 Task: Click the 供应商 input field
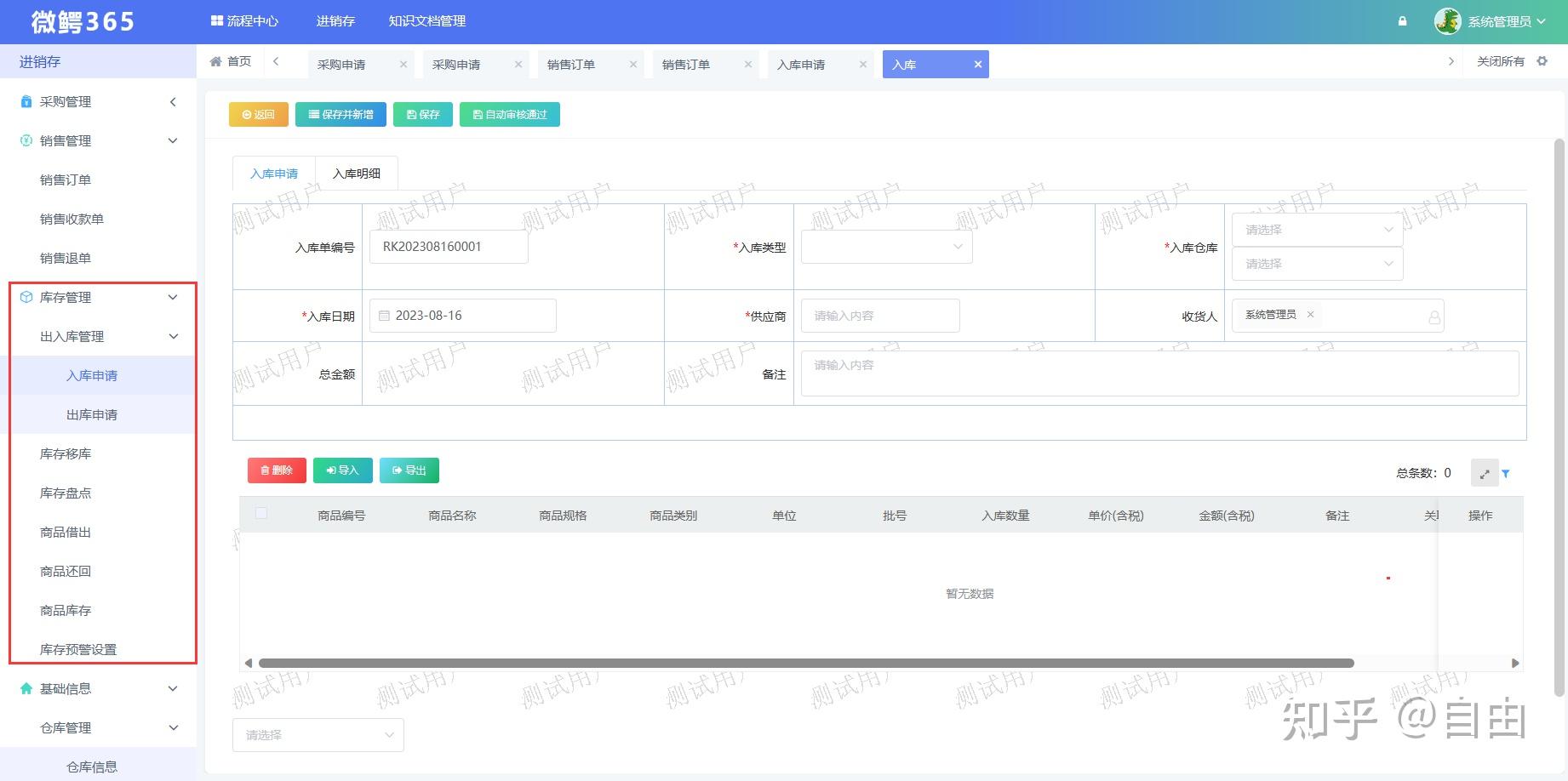click(880, 316)
